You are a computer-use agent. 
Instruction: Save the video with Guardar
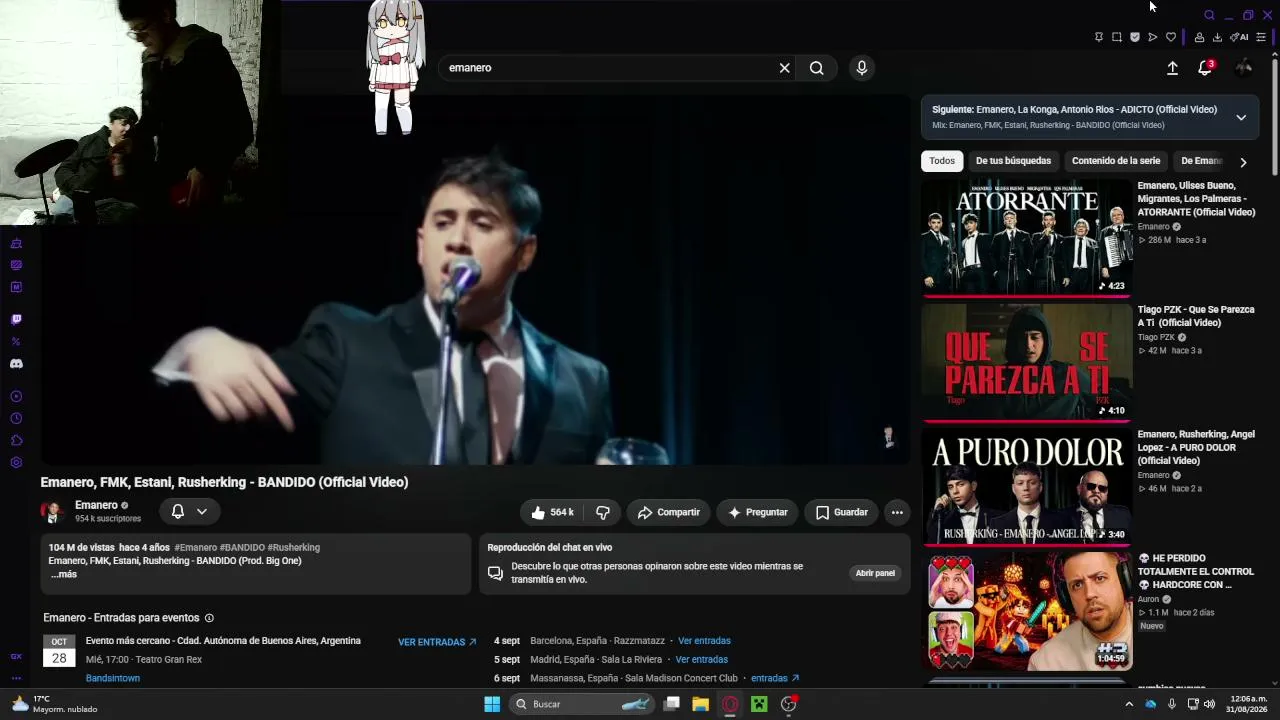[841, 512]
